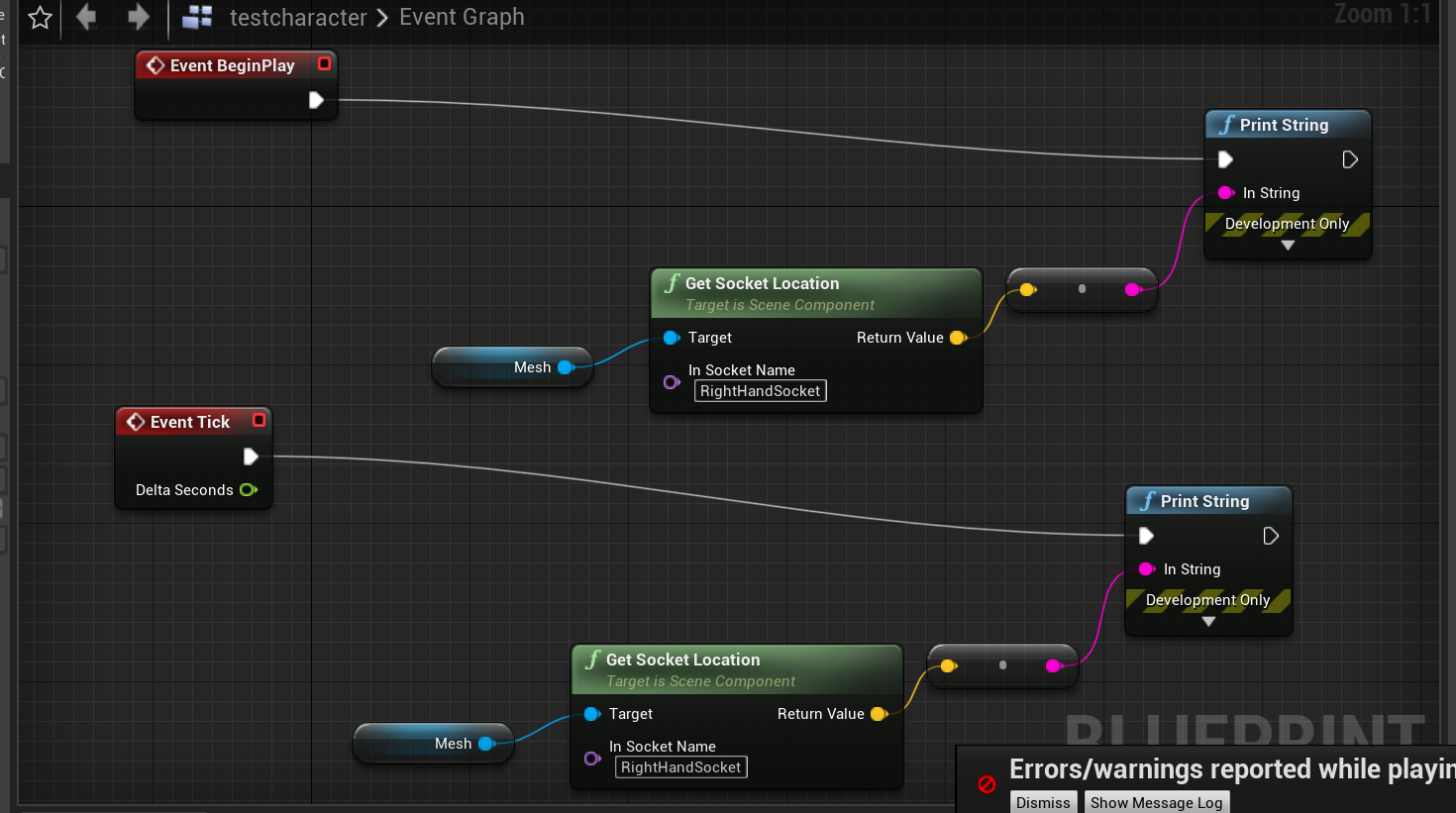Select Event Graph in the breadcrumb
This screenshot has height=813, width=1456.
click(462, 17)
